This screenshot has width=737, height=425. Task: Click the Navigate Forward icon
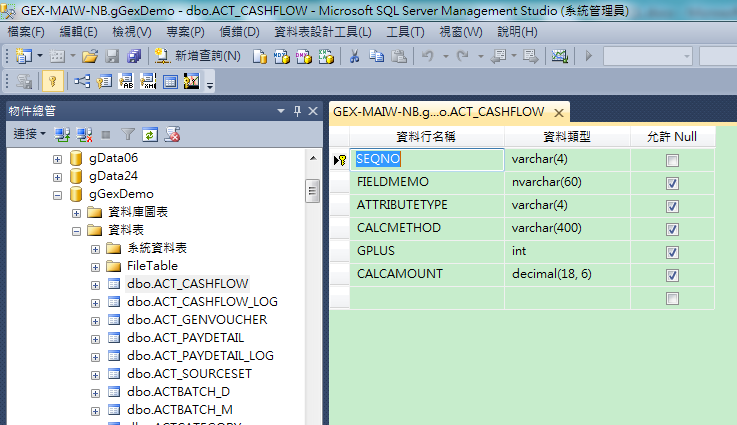pyautogui.click(x=530, y=56)
